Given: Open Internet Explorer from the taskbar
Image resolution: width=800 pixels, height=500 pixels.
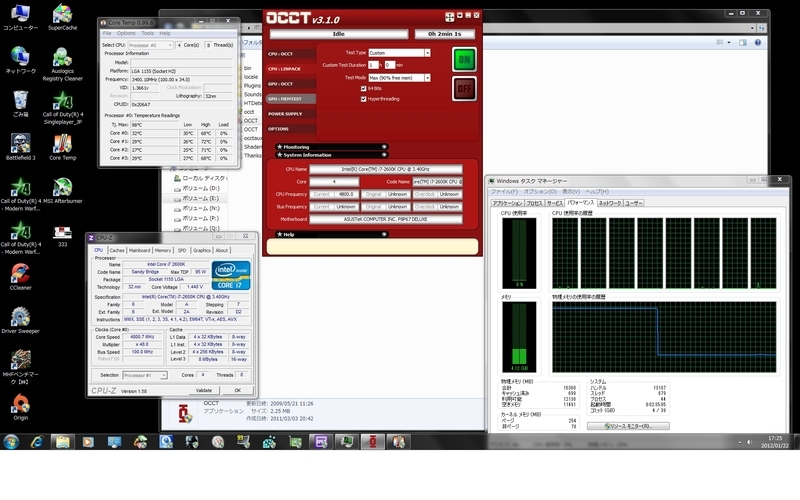Looking at the screenshot, I should tap(37, 441).
